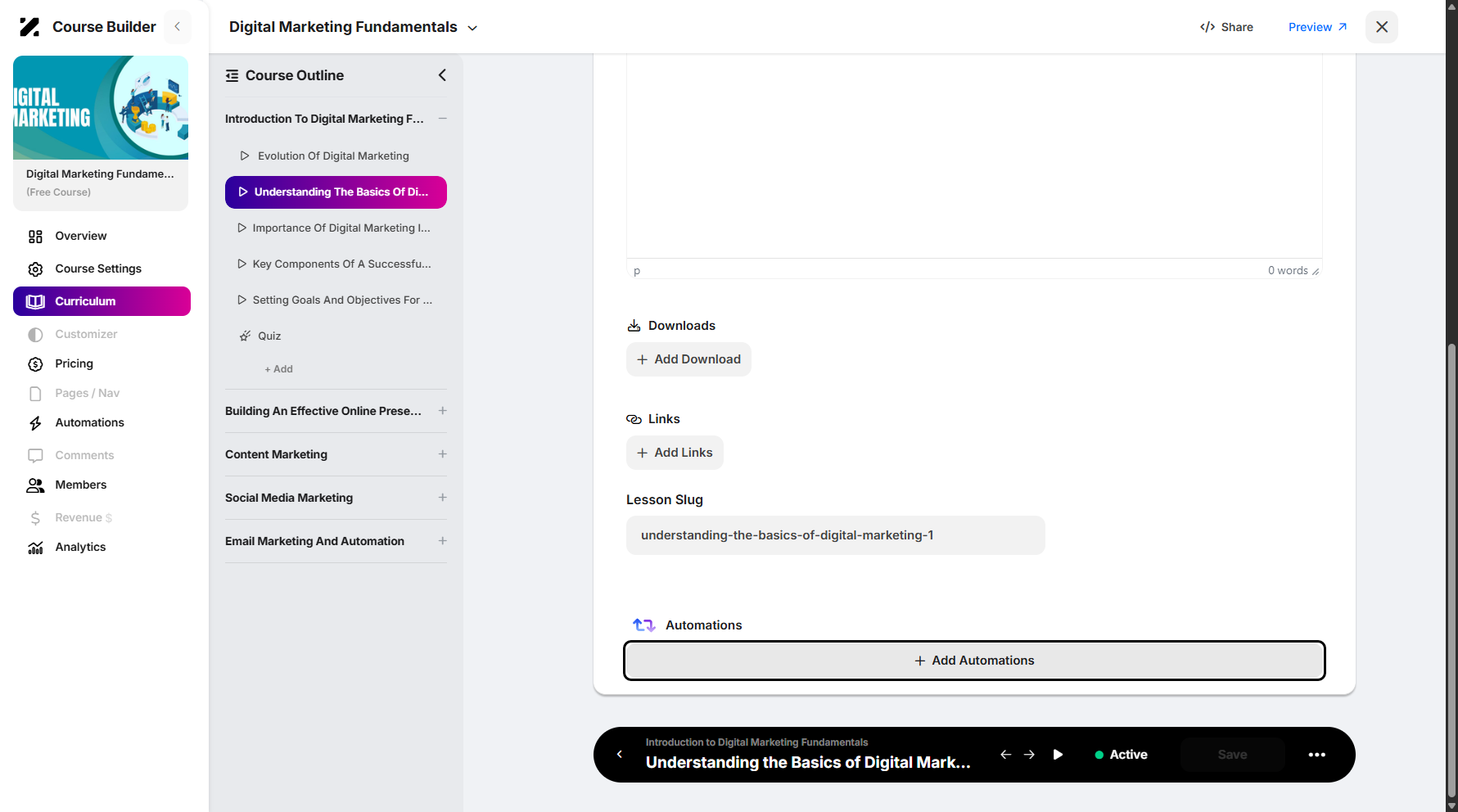Image resolution: width=1458 pixels, height=812 pixels.
Task: Click the Add Download button
Action: 688,359
